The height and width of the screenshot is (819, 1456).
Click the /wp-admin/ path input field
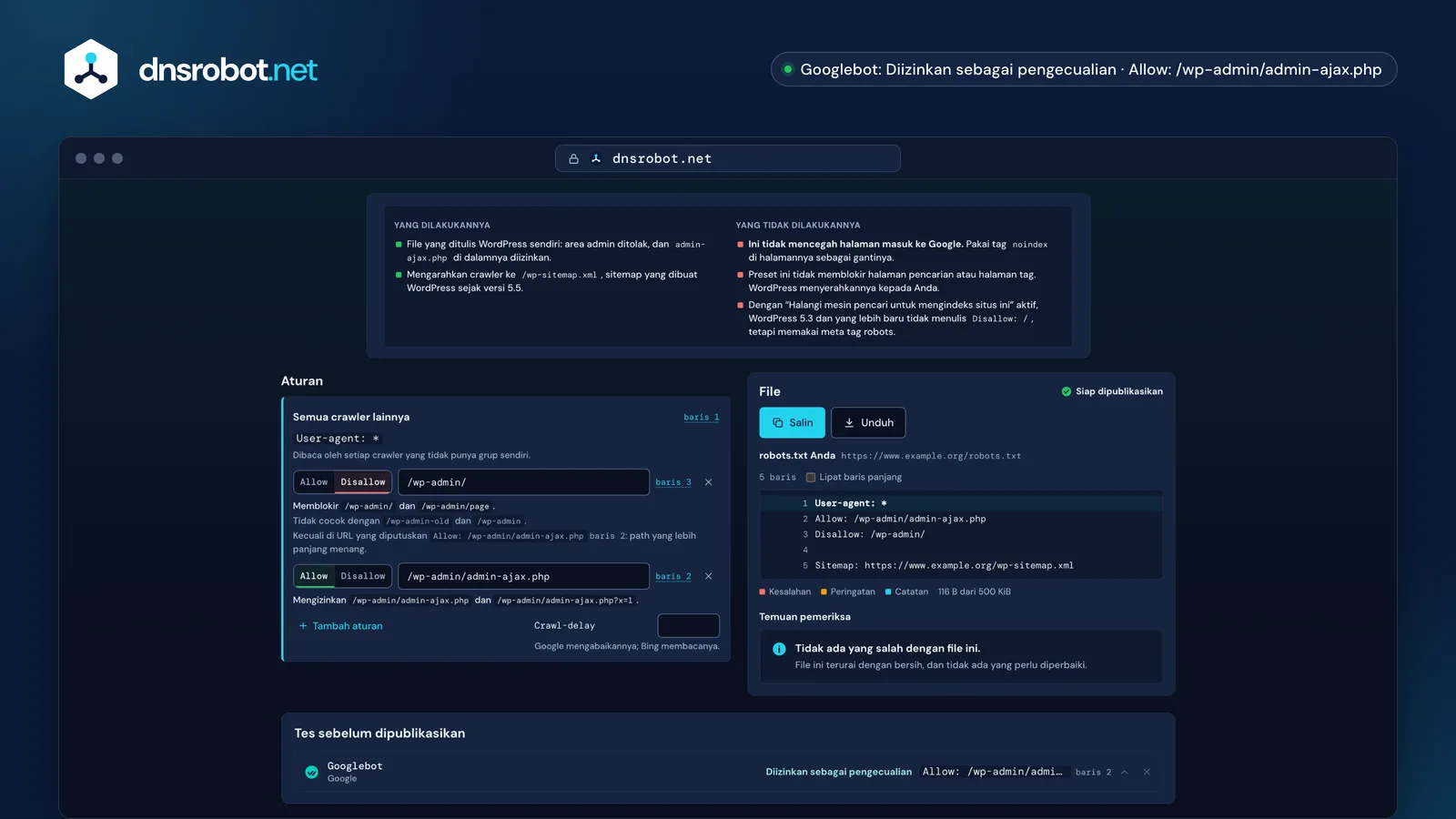(523, 482)
